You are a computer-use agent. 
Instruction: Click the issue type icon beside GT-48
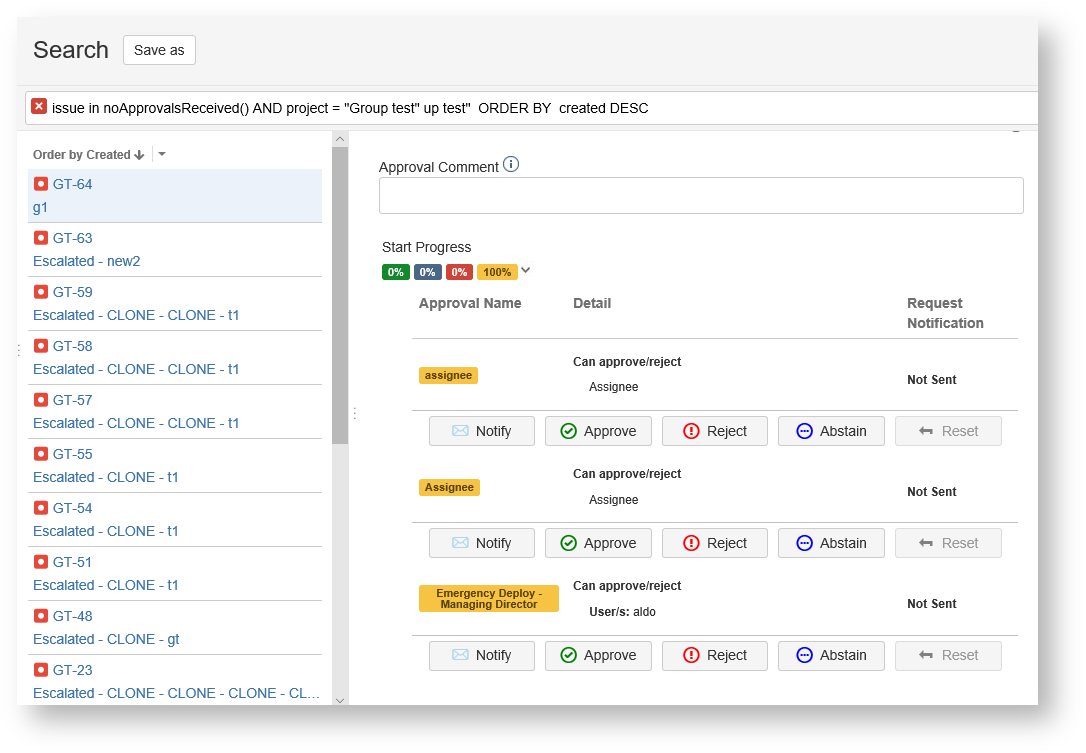[41, 616]
